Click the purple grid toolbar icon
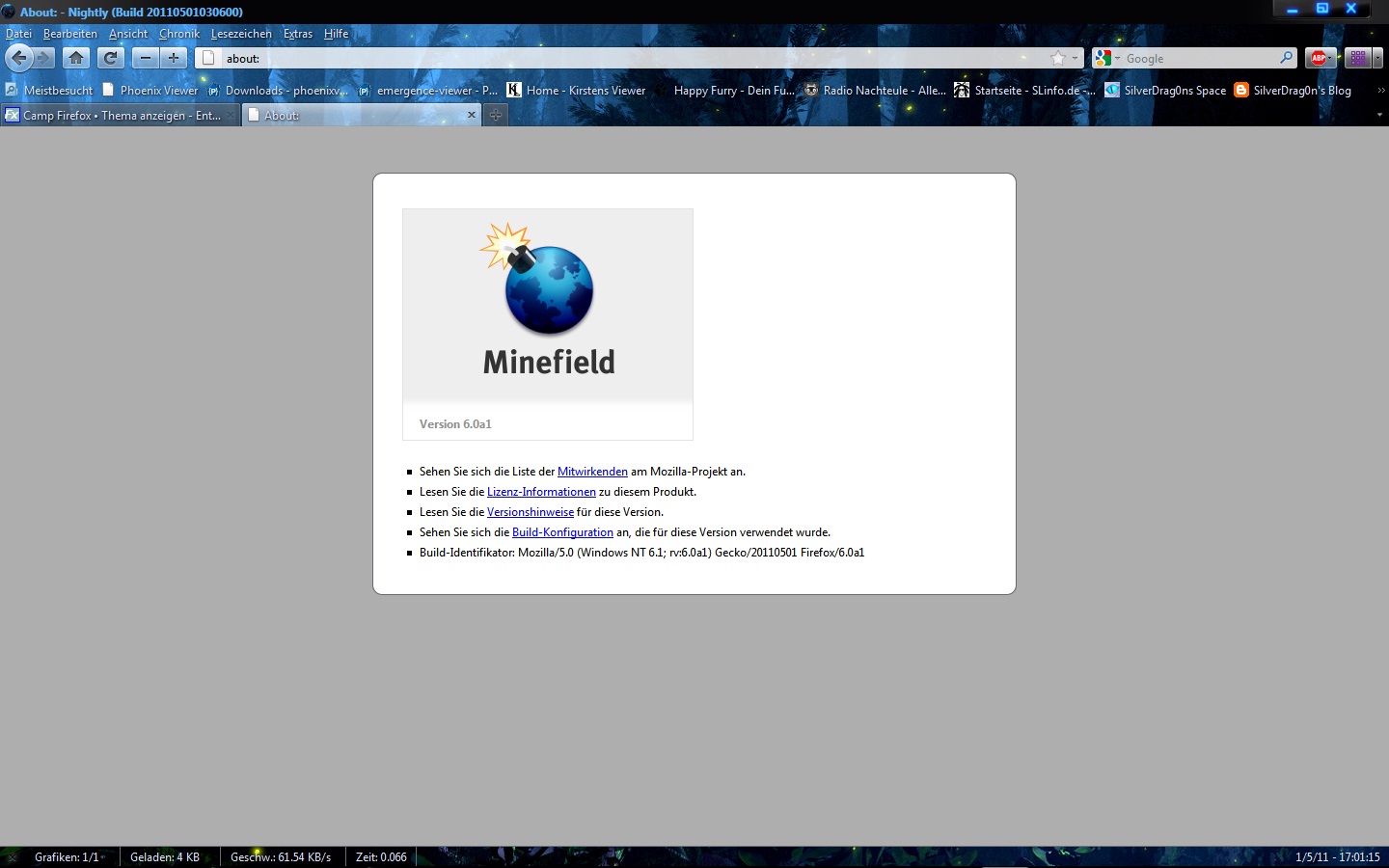This screenshot has width=1389, height=868. 1358,58
